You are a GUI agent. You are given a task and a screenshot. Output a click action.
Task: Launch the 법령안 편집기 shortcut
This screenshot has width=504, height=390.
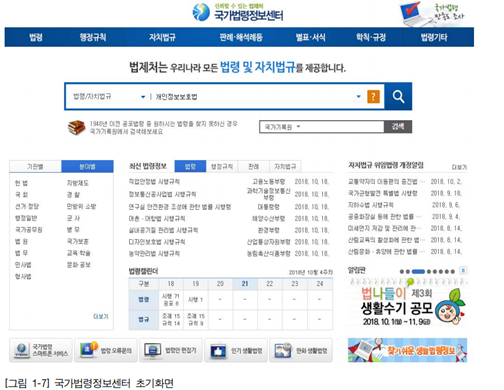point(171,350)
